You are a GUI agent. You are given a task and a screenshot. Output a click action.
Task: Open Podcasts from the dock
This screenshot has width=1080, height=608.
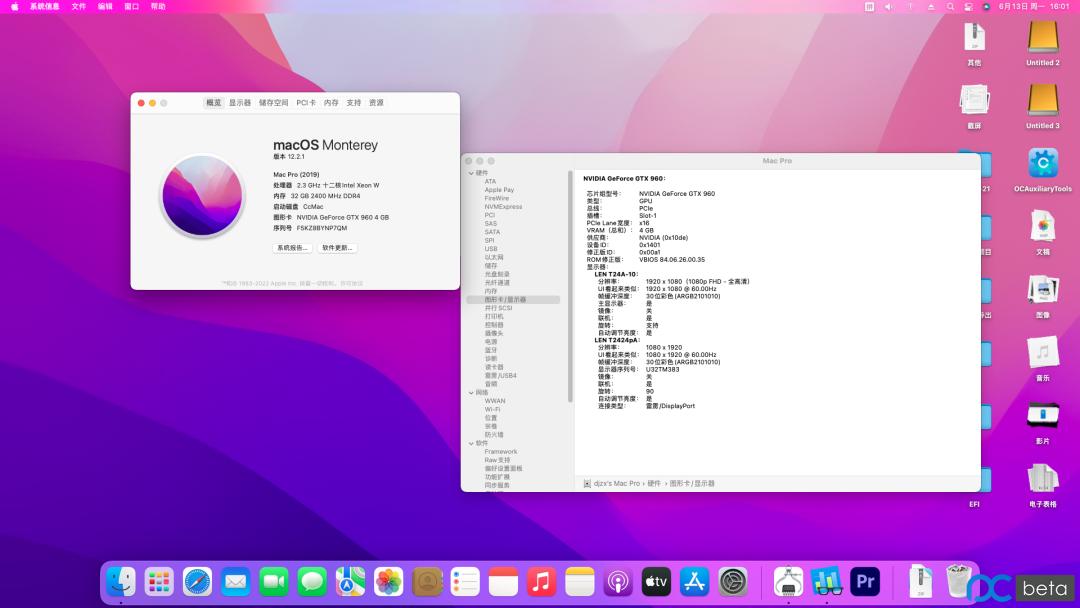[618, 581]
